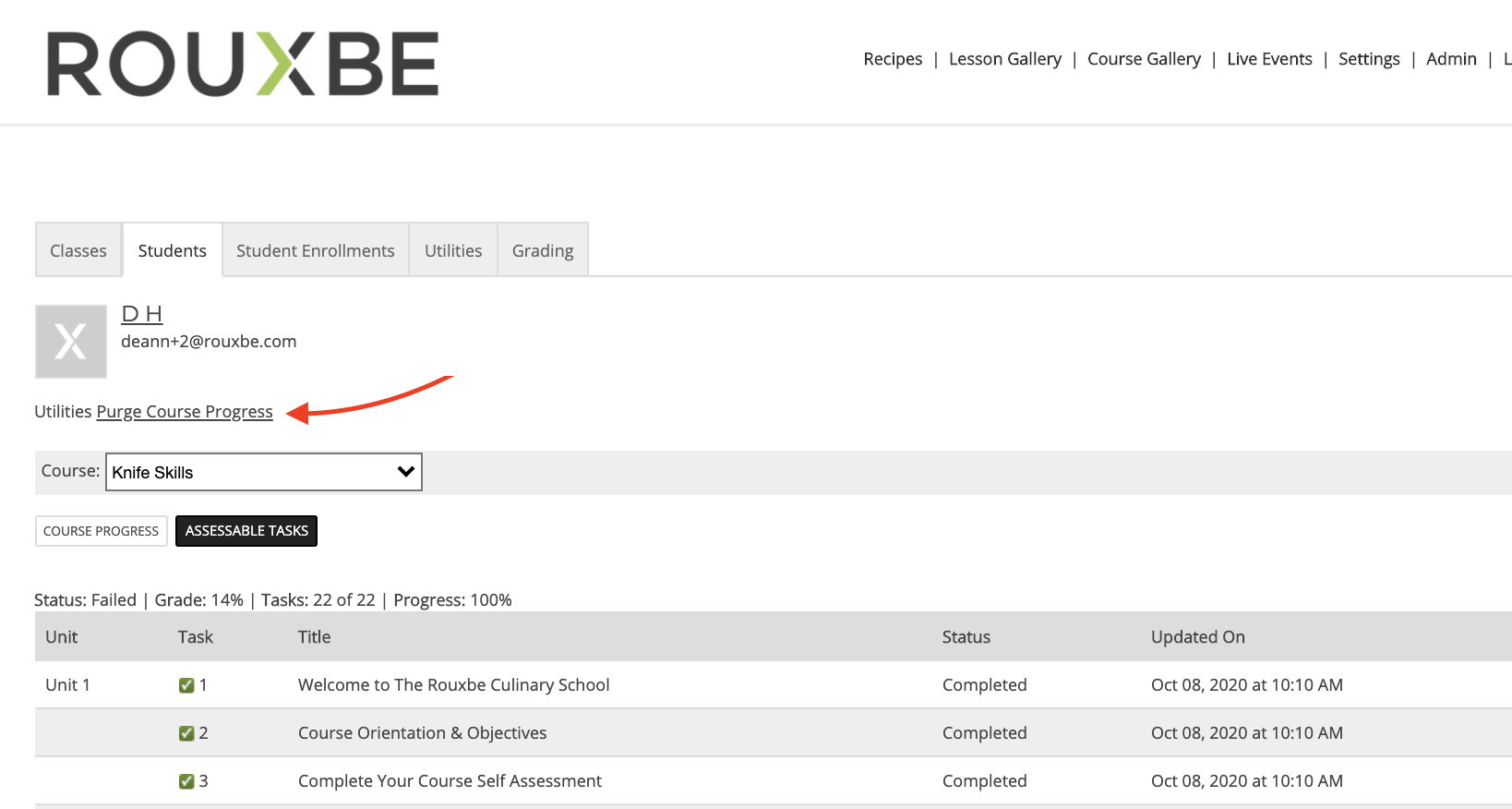The width and height of the screenshot is (1512, 809).
Task: Switch to the Students tab
Action: pyautogui.click(x=173, y=250)
